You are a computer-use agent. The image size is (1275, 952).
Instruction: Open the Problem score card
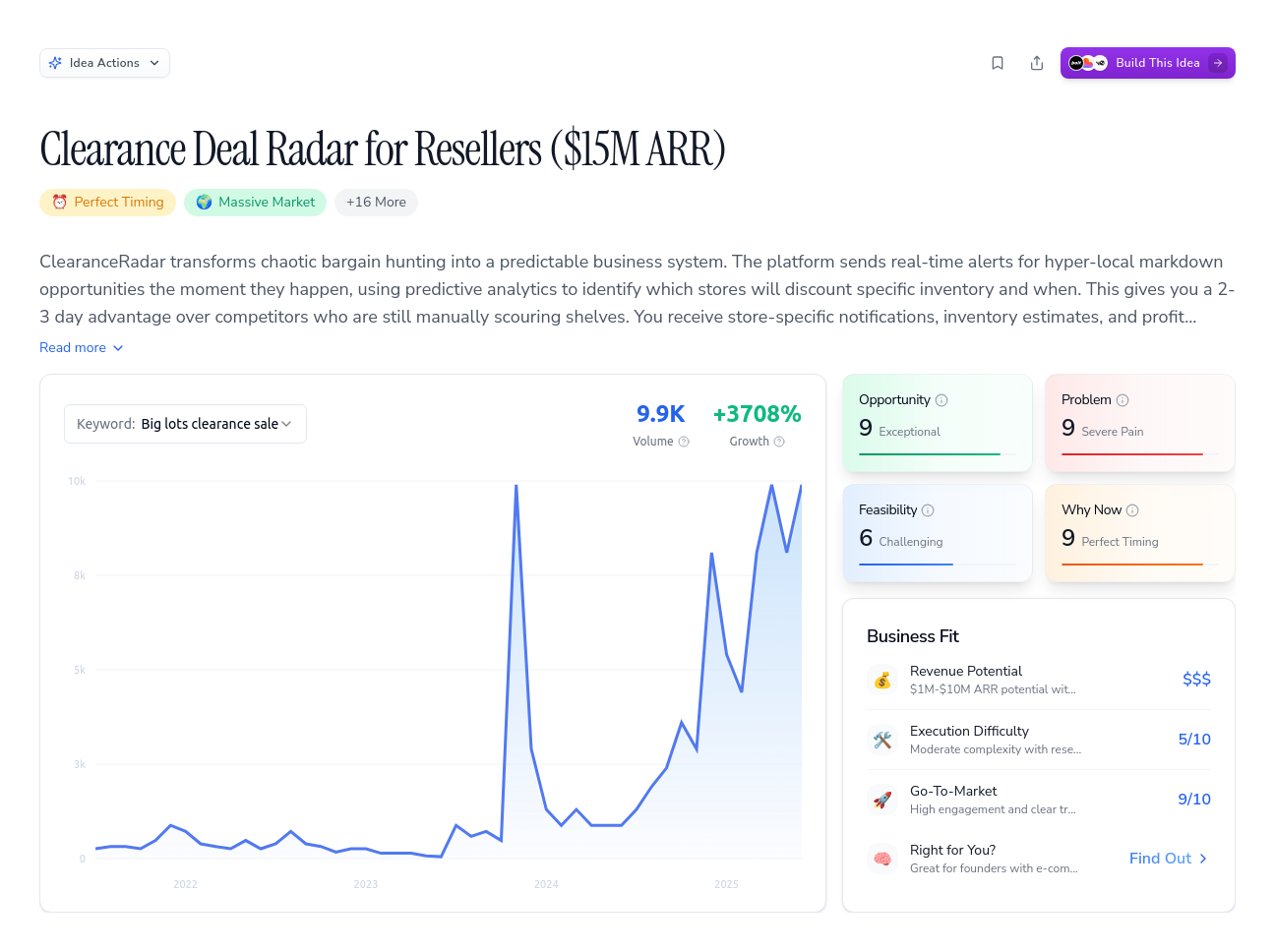(x=1140, y=423)
